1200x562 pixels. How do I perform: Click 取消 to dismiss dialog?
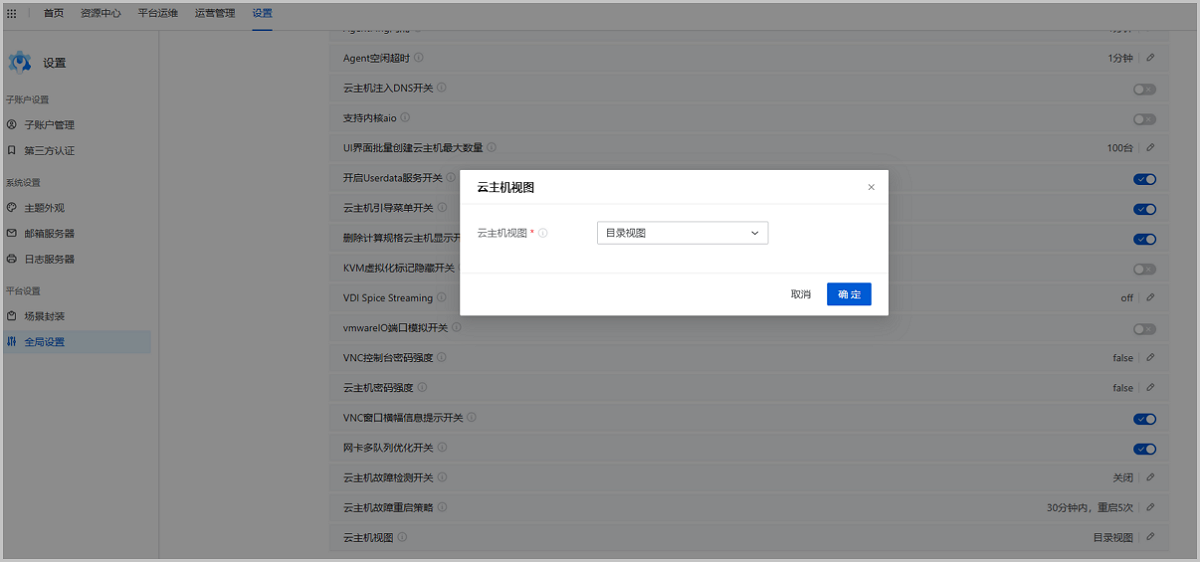click(800, 294)
